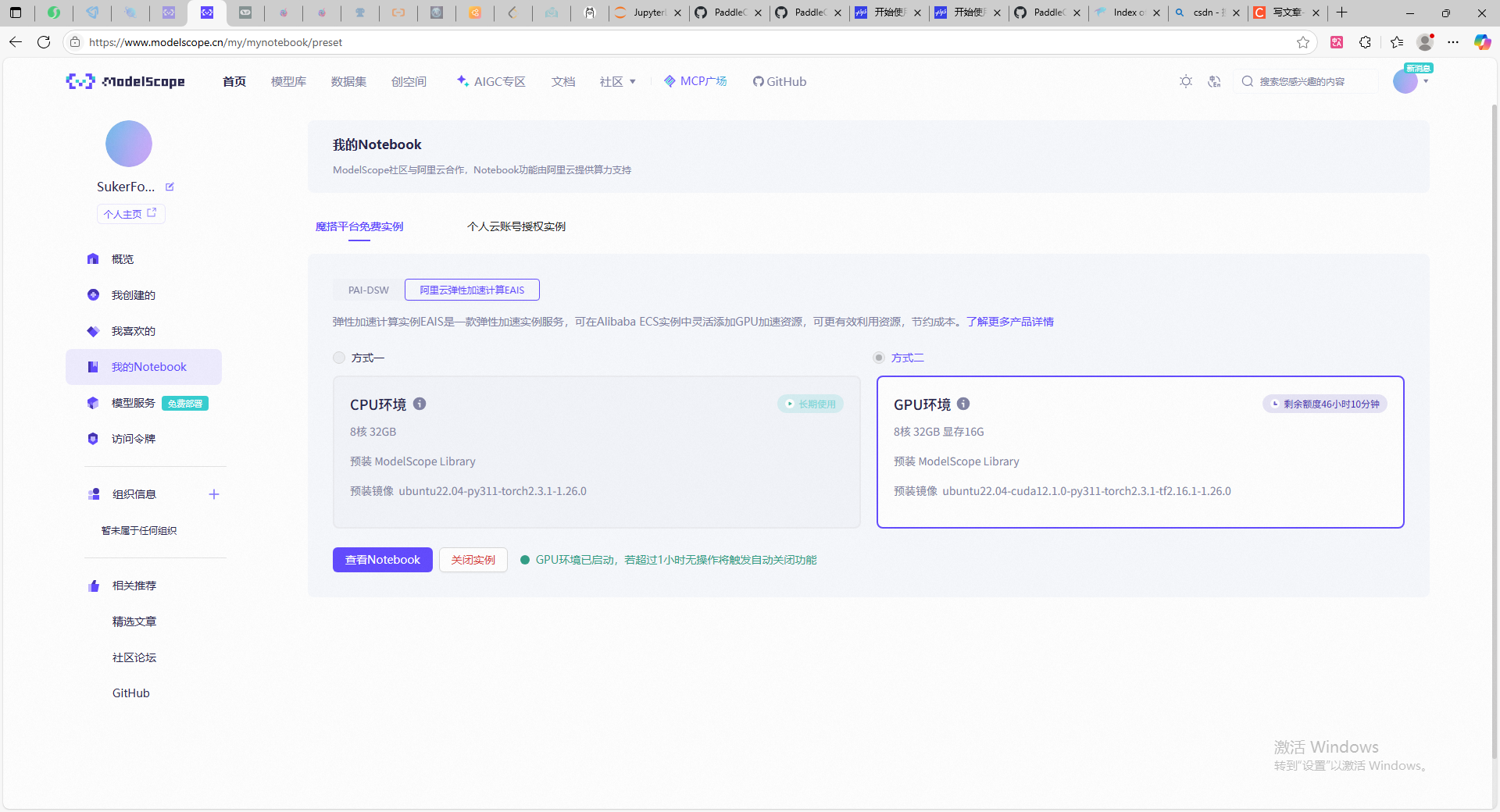Select the 概览 house icon in the sidebar
This screenshot has height=812, width=1500.
tap(93, 258)
